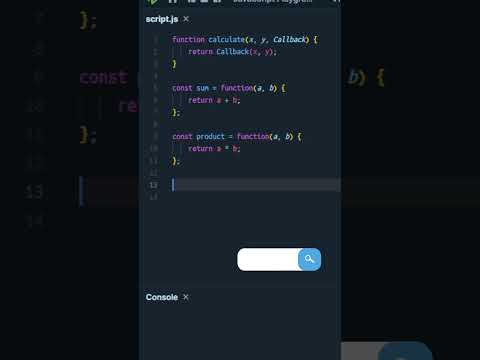The image size is (480, 360).
Task: Select the script.js editor tab
Action: (x=162, y=19)
